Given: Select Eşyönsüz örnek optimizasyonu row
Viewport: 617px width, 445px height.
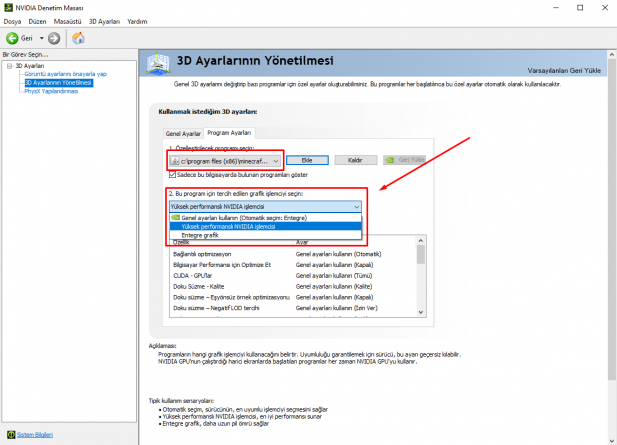Looking at the screenshot, I should (293, 297).
